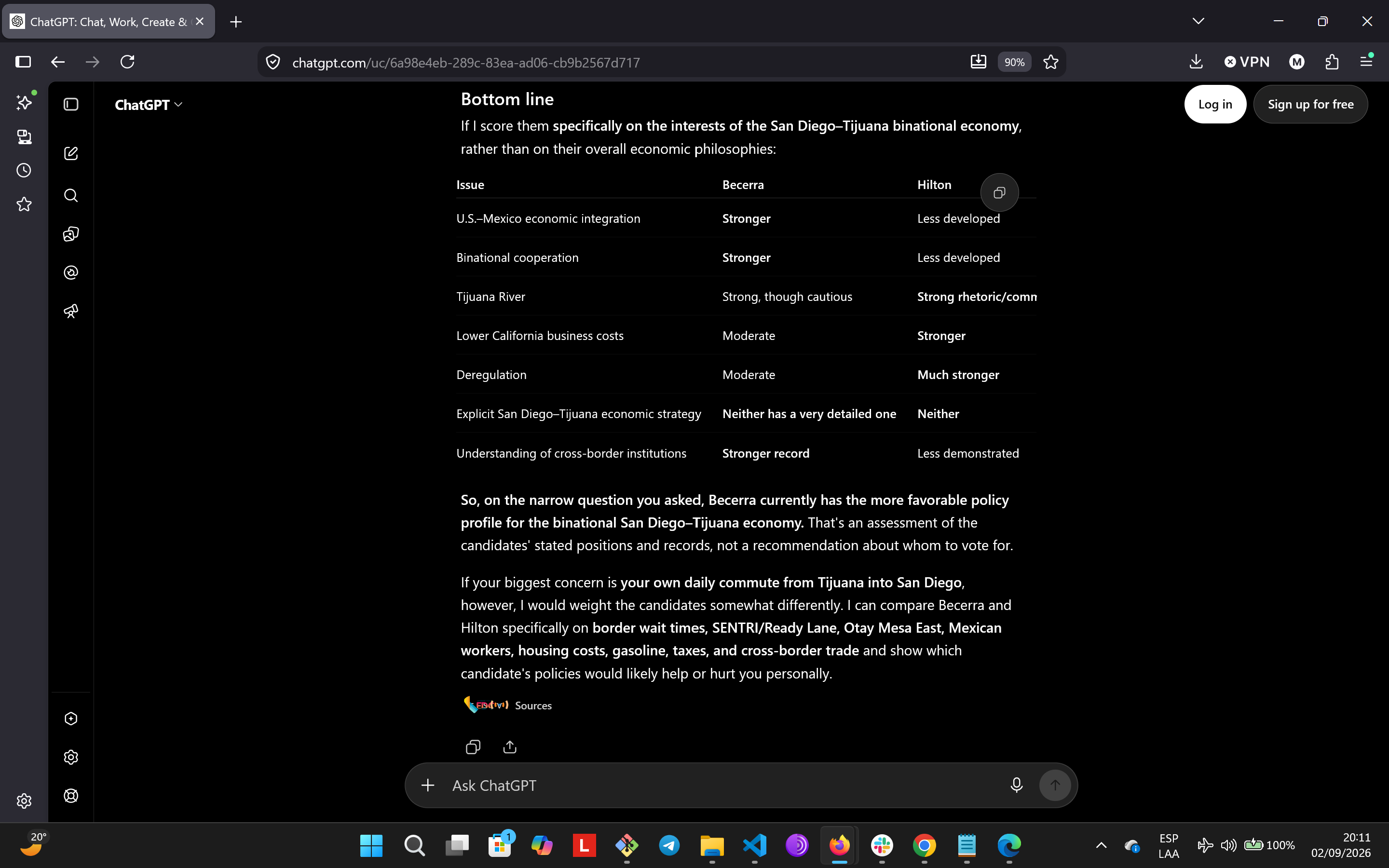This screenshot has width=1389, height=868.
Task: Close the ChatGPT browser tab
Action: pos(200,22)
